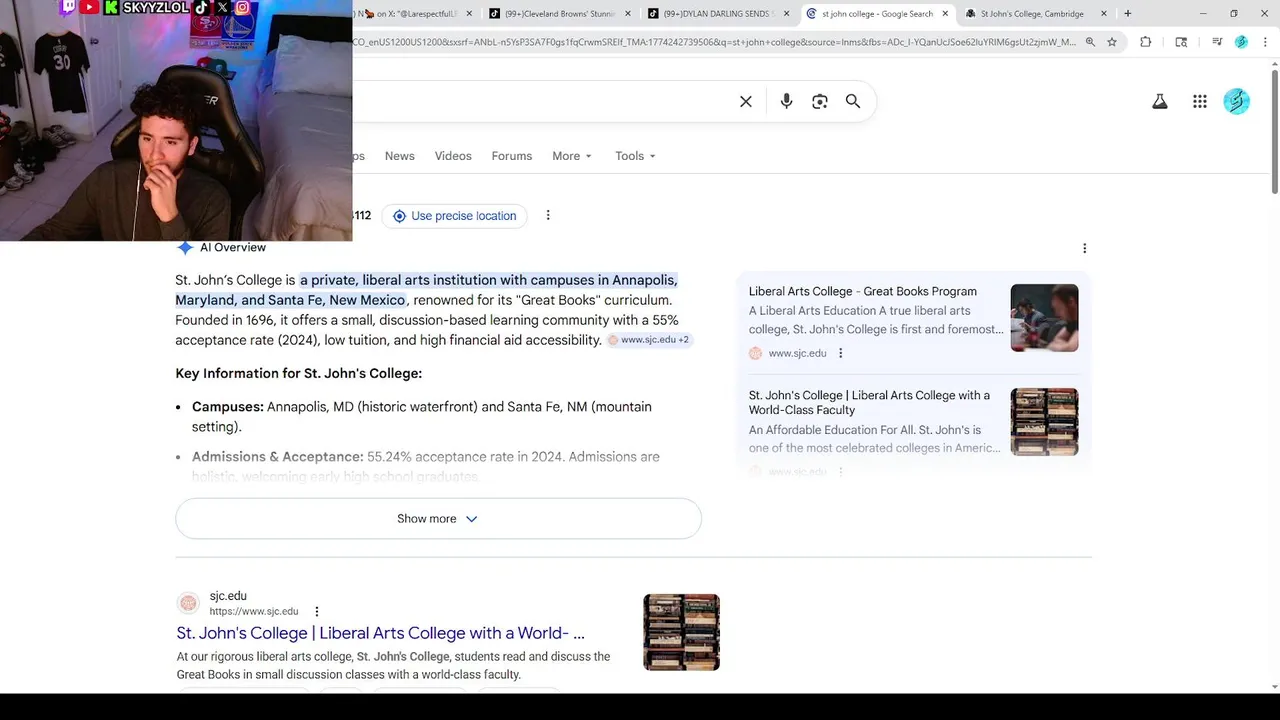Click the sjc.edu favicon in first result
1280x720 pixels.
coord(188,603)
